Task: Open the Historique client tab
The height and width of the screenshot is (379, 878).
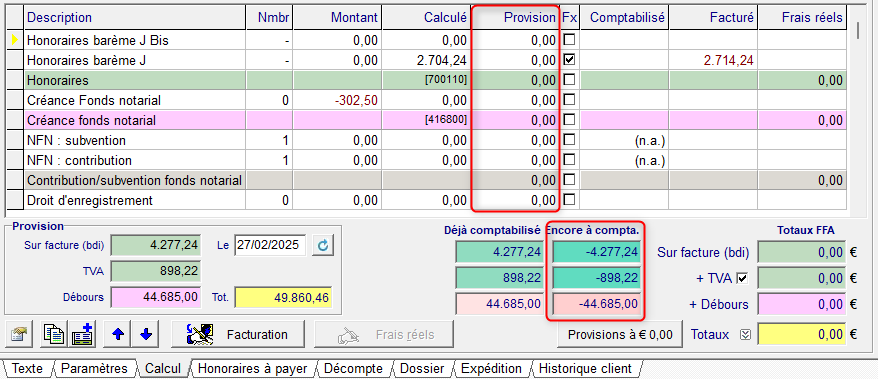Action: (x=584, y=369)
